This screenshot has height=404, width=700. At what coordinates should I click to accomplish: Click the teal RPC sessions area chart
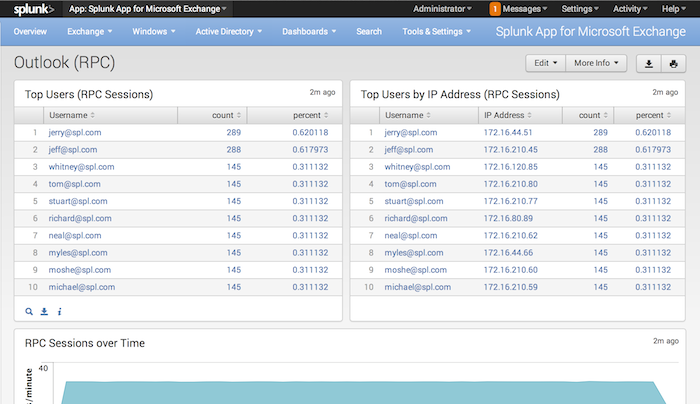tap(362, 393)
